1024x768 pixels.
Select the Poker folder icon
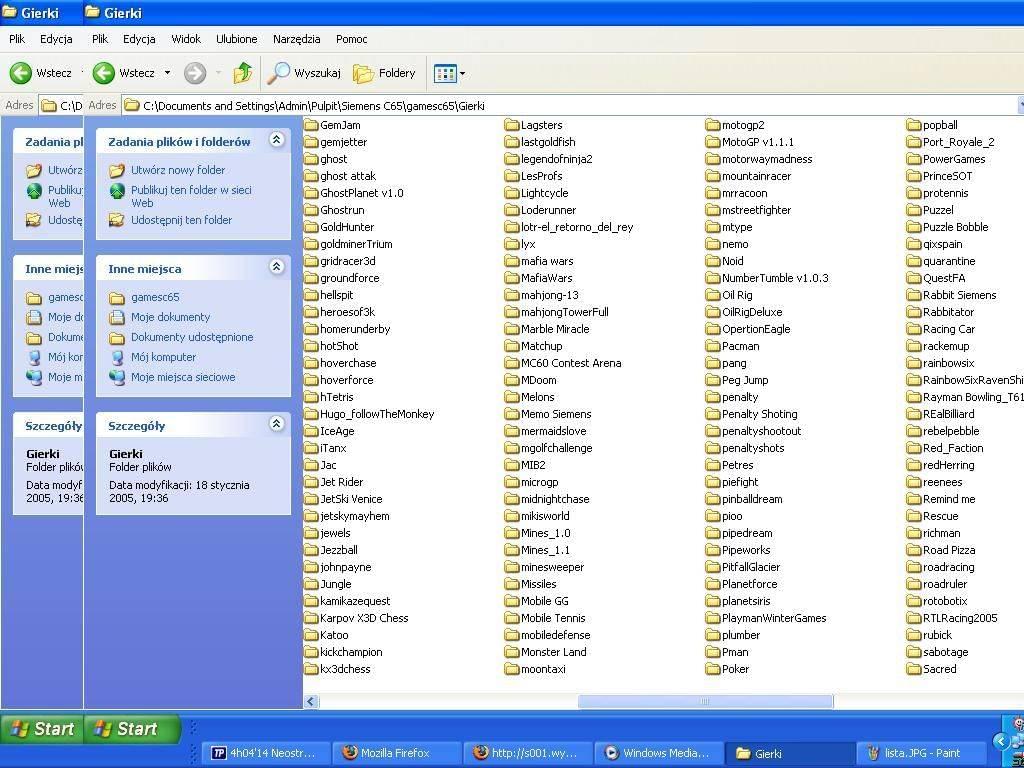pyautogui.click(x=712, y=669)
